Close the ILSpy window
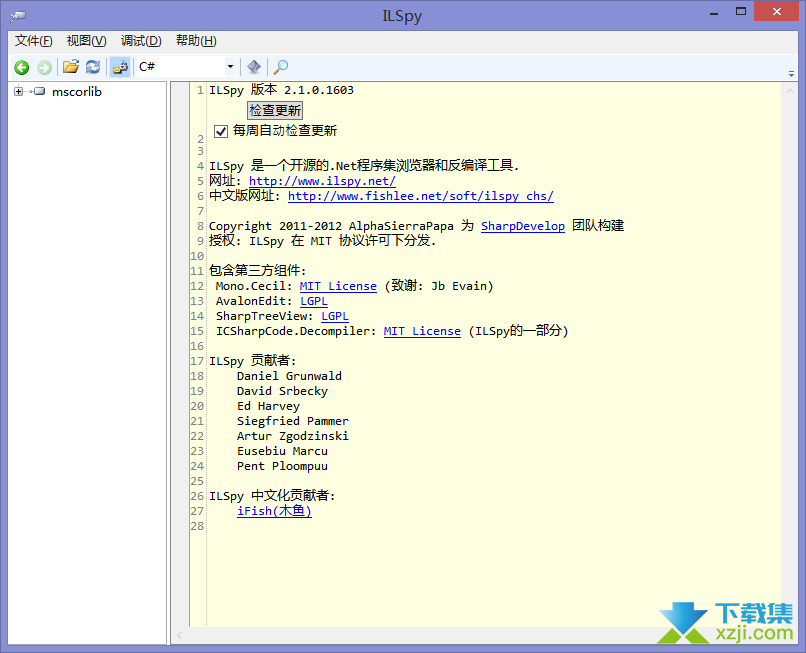806x653 pixels. pyautogui.click(x=777, y=11)
